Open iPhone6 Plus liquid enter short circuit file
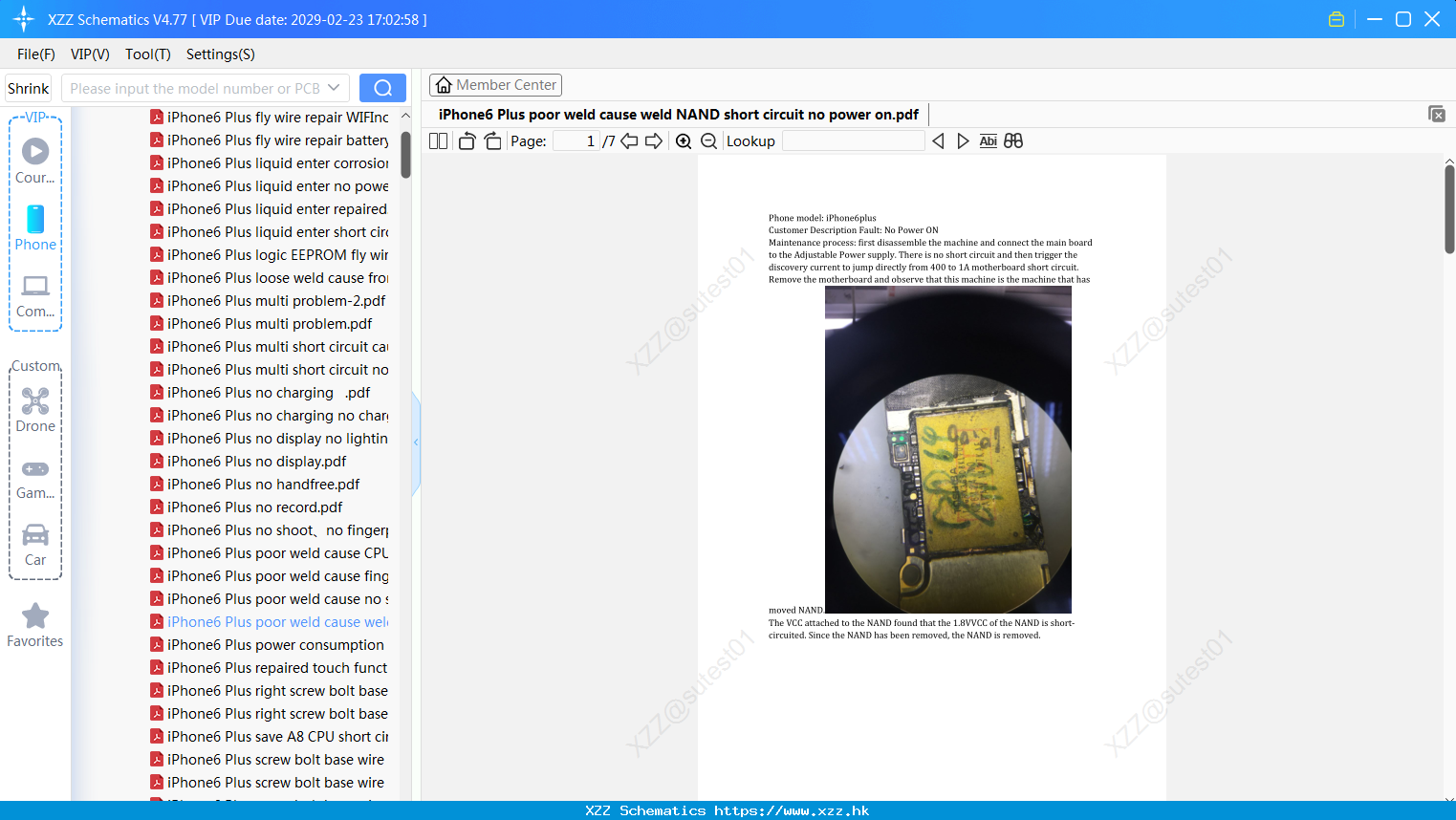This screenshot has width=1456, height=820. click(270, 232)
